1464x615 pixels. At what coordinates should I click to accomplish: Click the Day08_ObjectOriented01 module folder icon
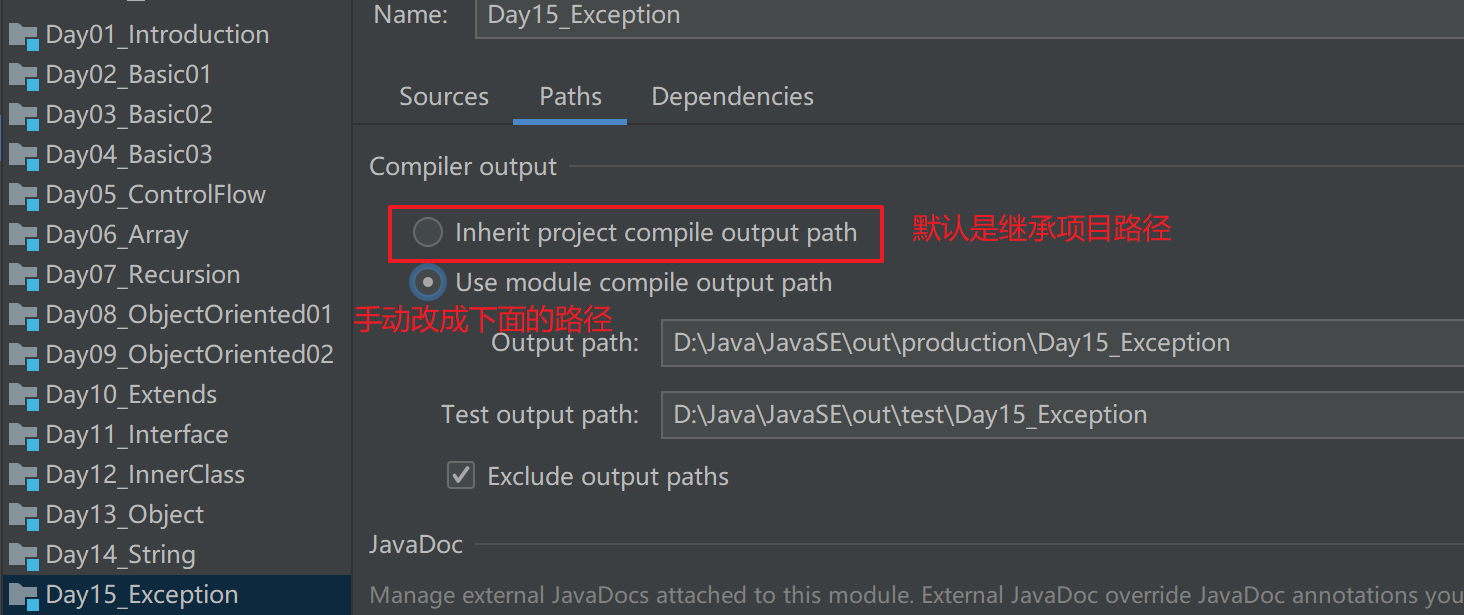point(23,316)
